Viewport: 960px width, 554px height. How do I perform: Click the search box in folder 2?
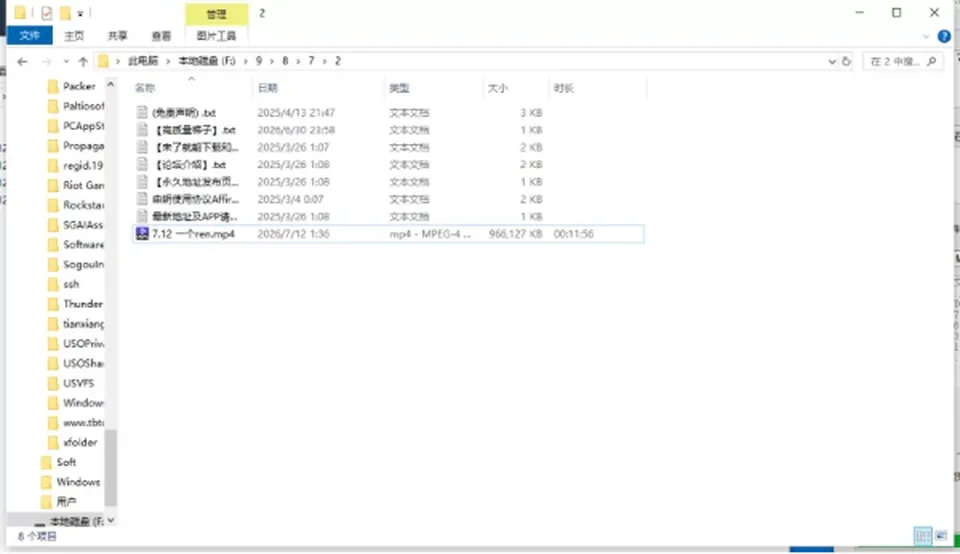click(x=896, y=61)
